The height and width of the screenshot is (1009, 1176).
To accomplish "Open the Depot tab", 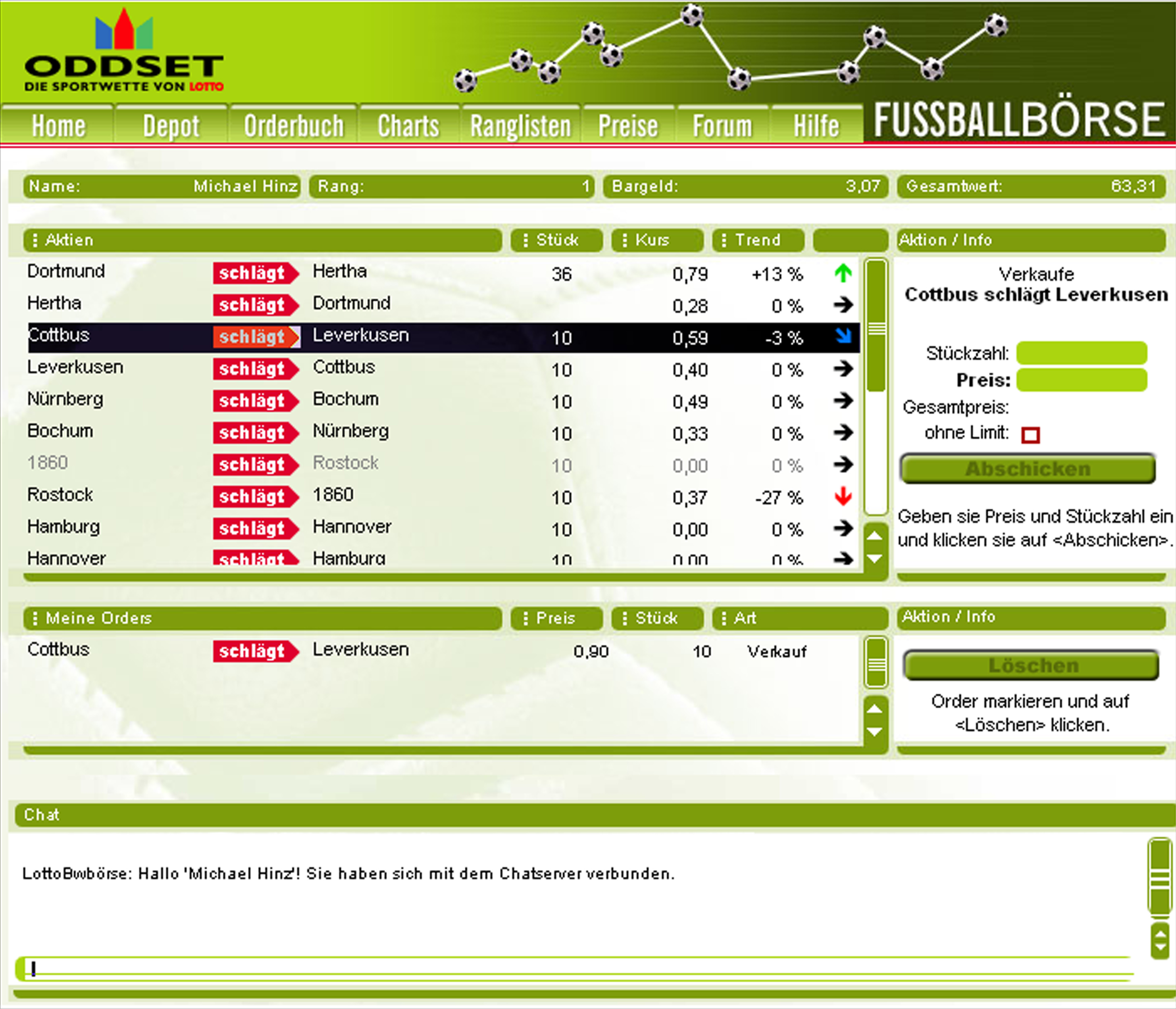I will [x=171, y=125].
